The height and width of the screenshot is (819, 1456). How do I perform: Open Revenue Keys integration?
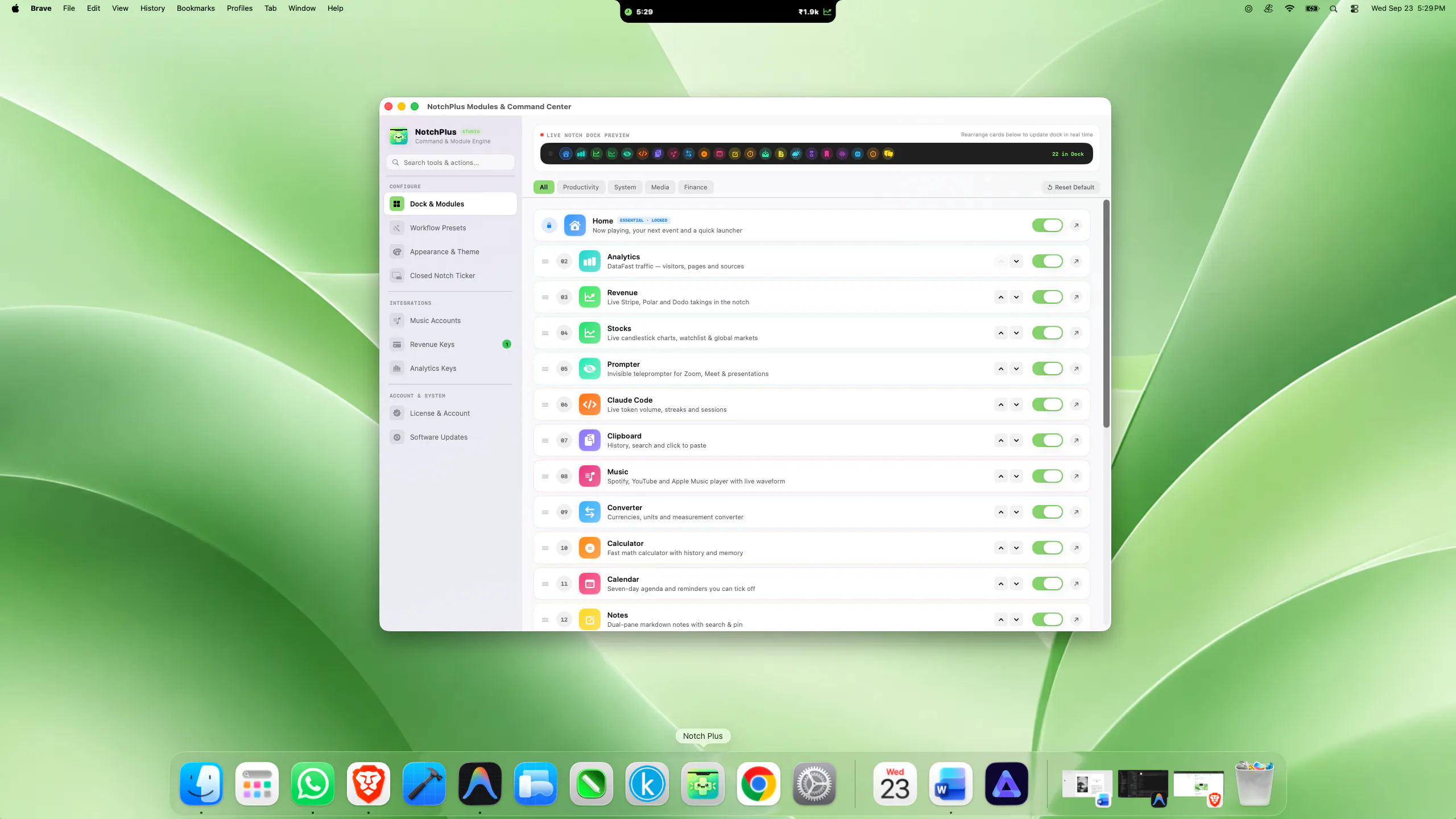click(450, 344)
